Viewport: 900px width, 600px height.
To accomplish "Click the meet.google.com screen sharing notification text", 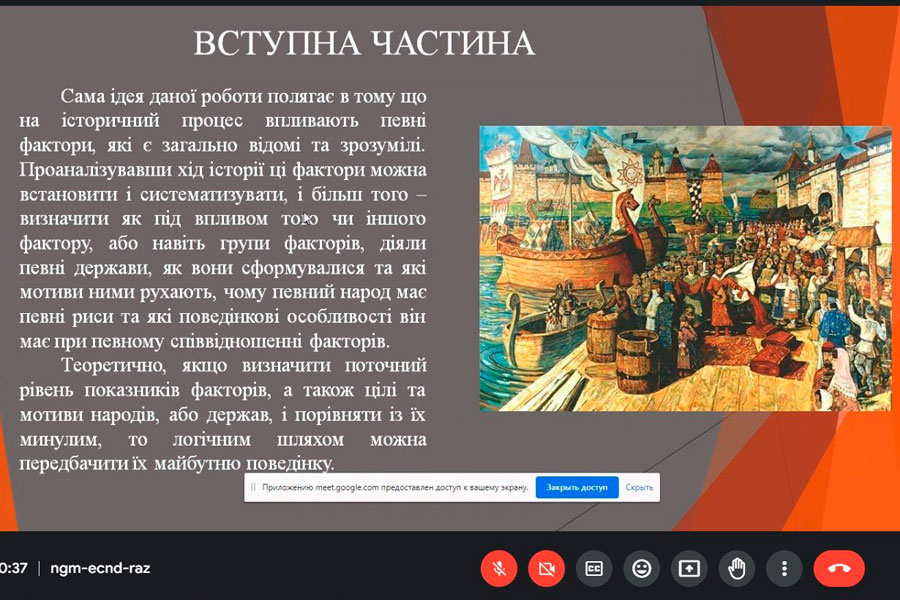I will [x=393, y=487].
